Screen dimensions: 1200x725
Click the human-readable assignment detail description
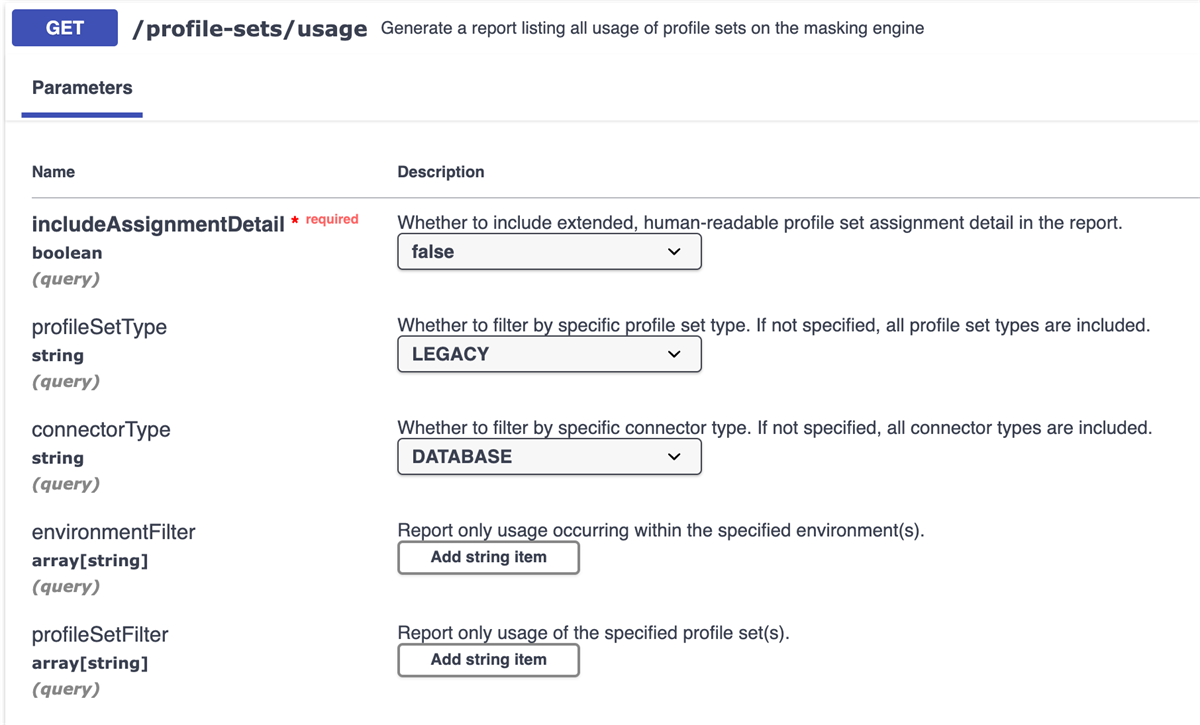pos(760,223)
